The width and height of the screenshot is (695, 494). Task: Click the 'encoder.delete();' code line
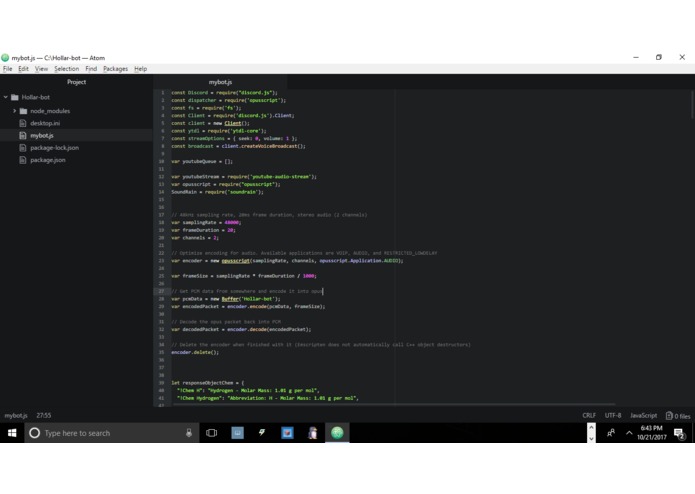[x=195, y=352]
